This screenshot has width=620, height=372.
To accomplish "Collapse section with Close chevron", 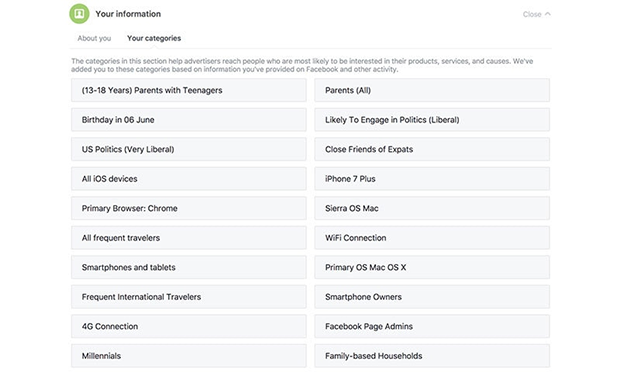I will pos(536,14).
